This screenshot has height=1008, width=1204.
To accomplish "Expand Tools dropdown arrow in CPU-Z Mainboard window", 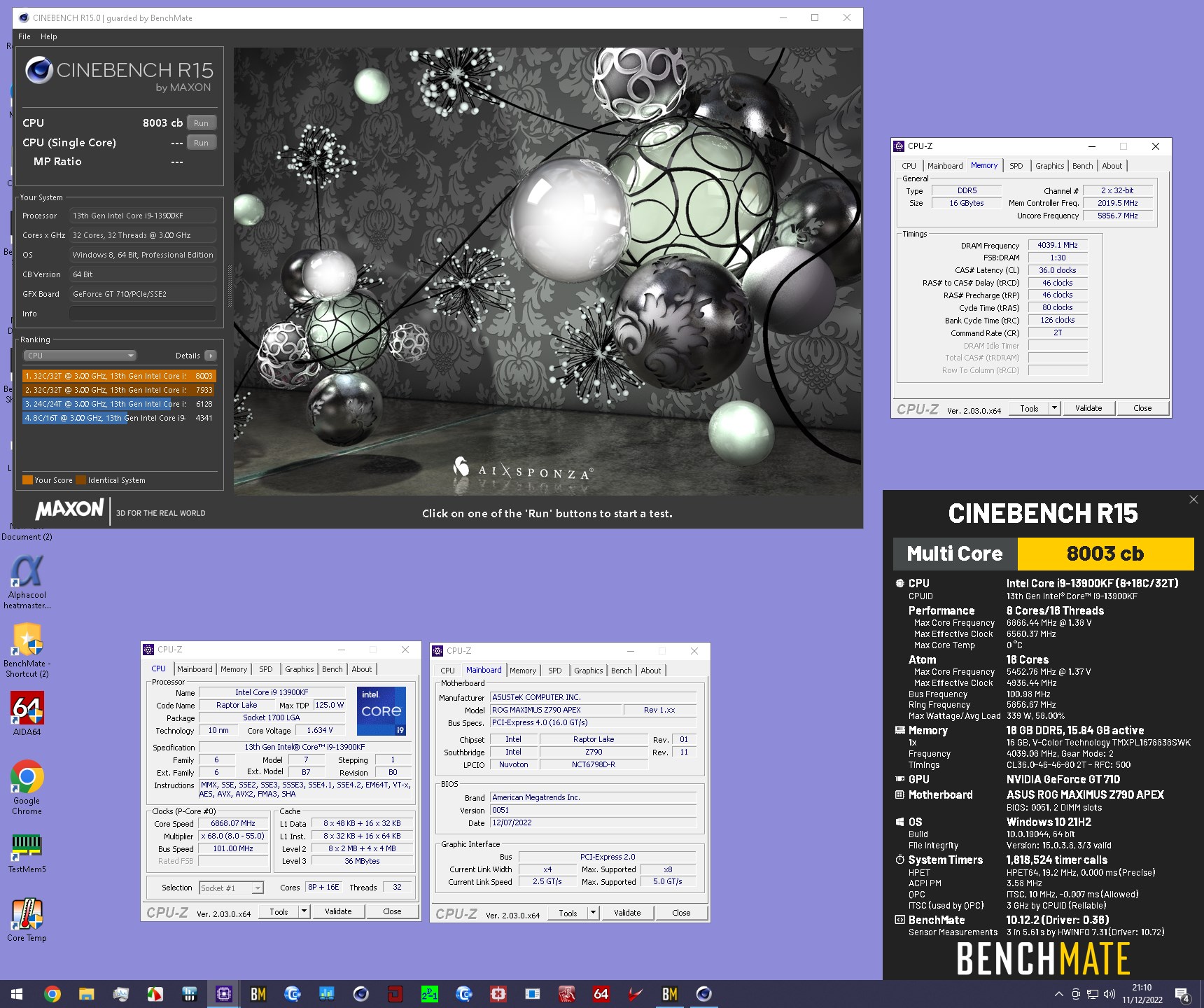I will [593, 913].
